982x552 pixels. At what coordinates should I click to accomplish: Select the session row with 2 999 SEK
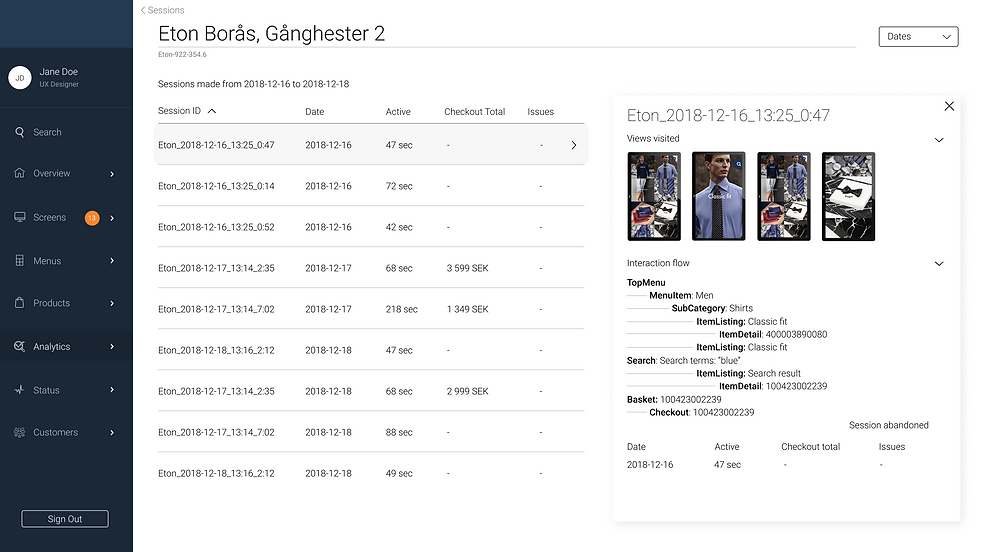coord(371,391)
